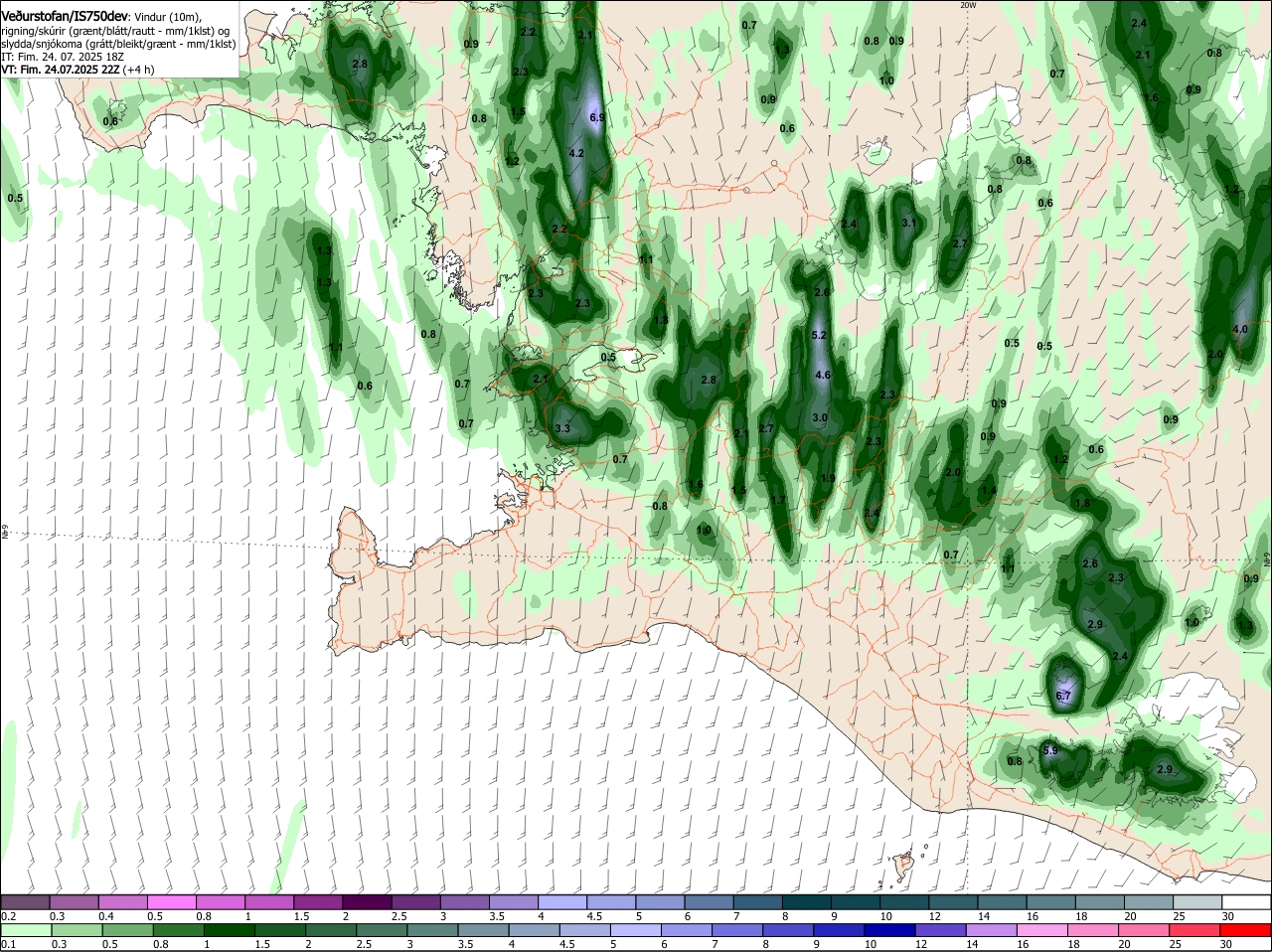The height and width of the screenshot is (952, 1272).
Task: Click the 3.1 rainfall value
Action: point(909,224)
